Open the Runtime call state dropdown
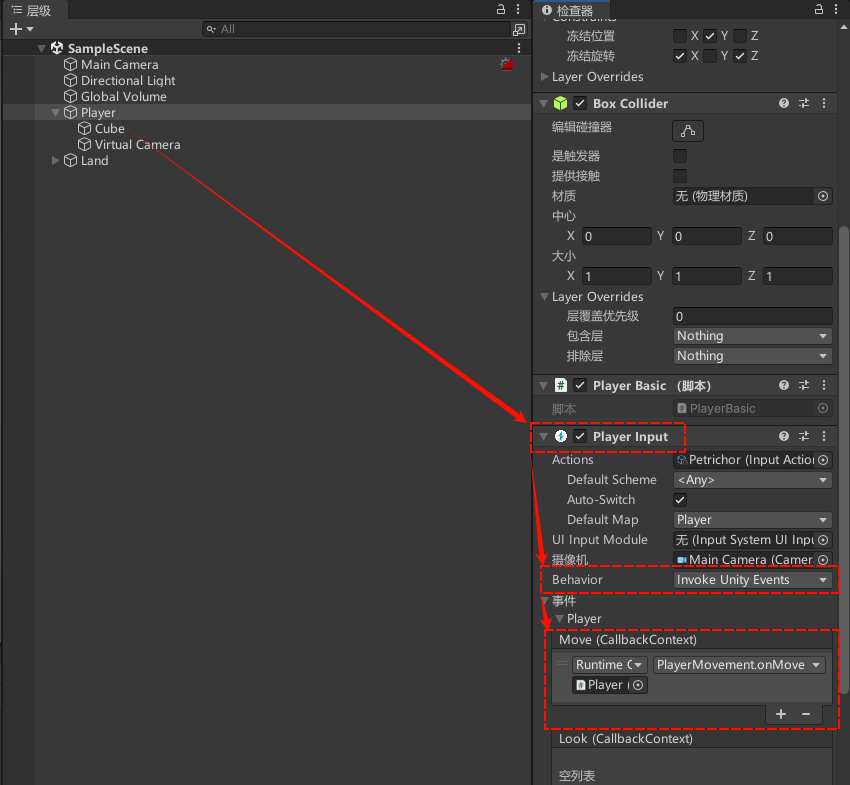850x785 pixels. (x=609, y=665)
